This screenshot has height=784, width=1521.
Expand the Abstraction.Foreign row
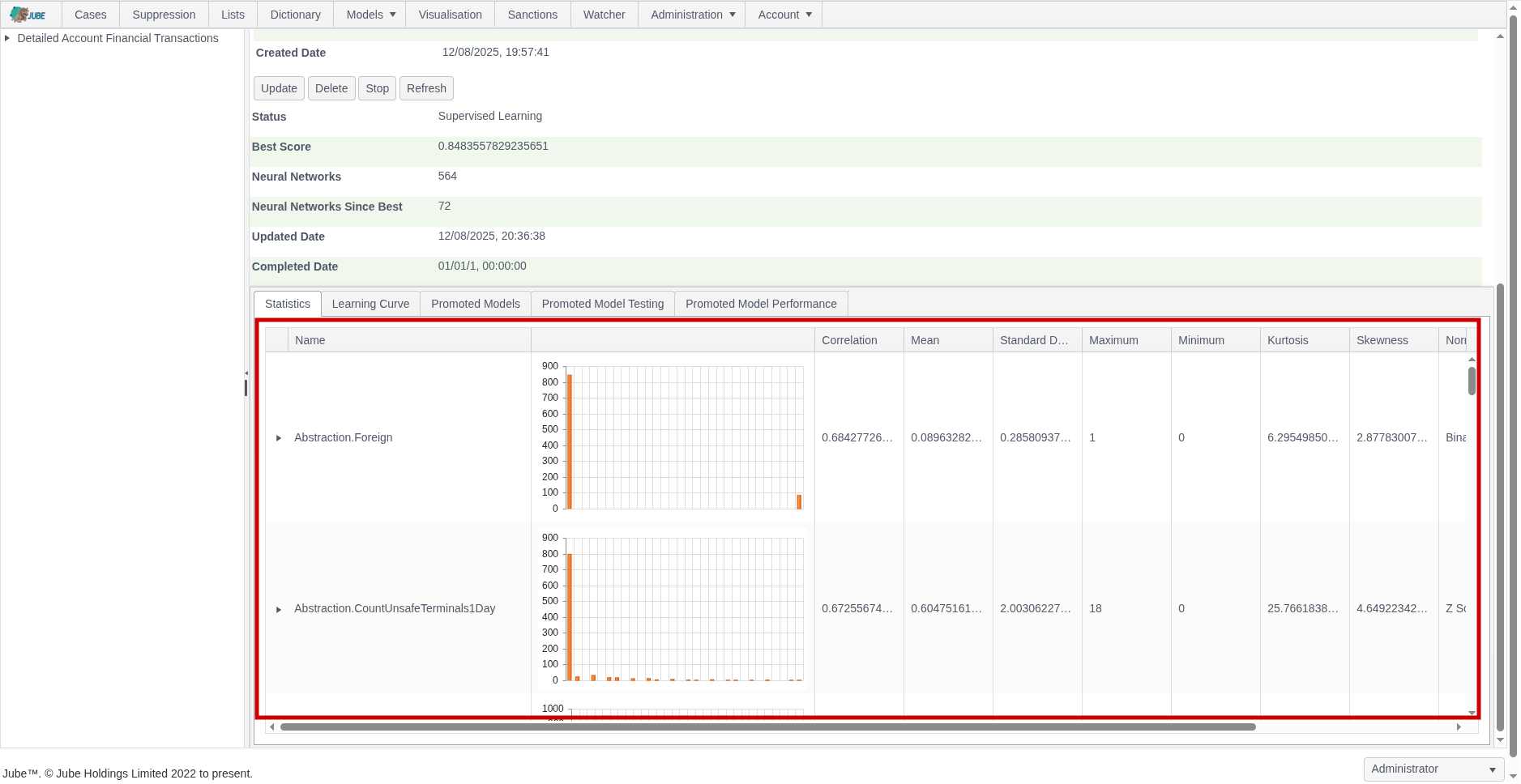(279, 438)
